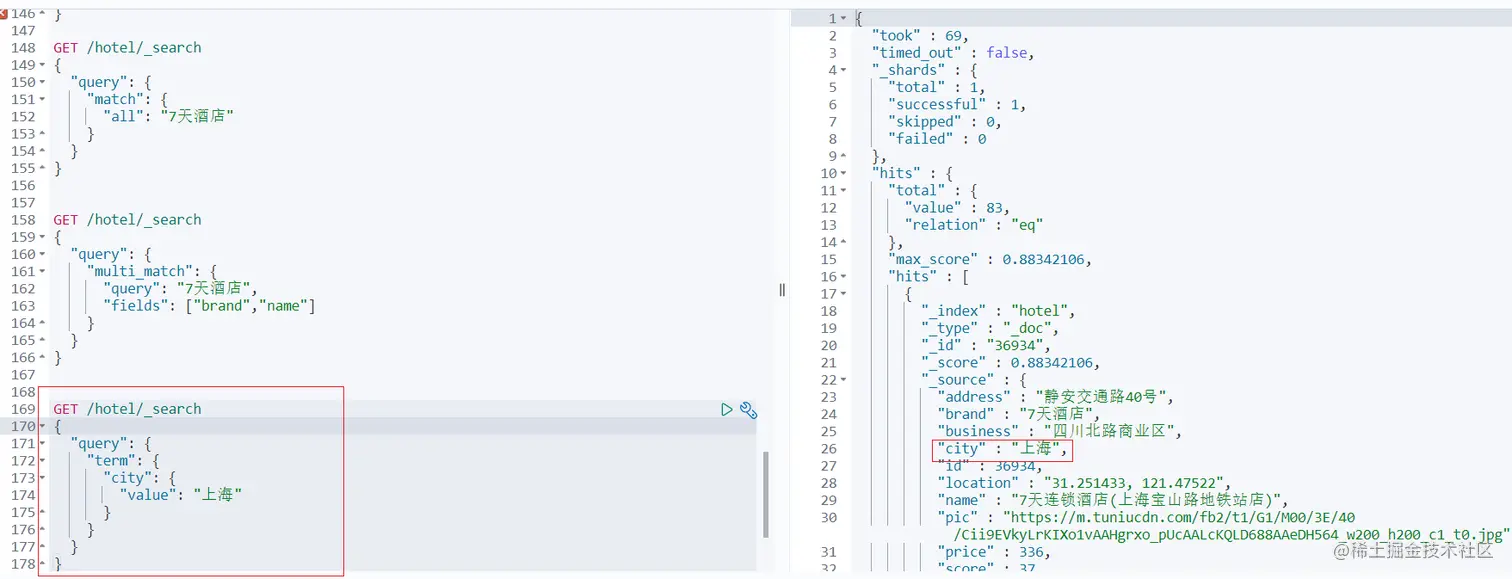Collapse the "total" object at line 11
The width and height of the screenshot is (1512, 579).
pyautogui.click(x=844, y=190)
